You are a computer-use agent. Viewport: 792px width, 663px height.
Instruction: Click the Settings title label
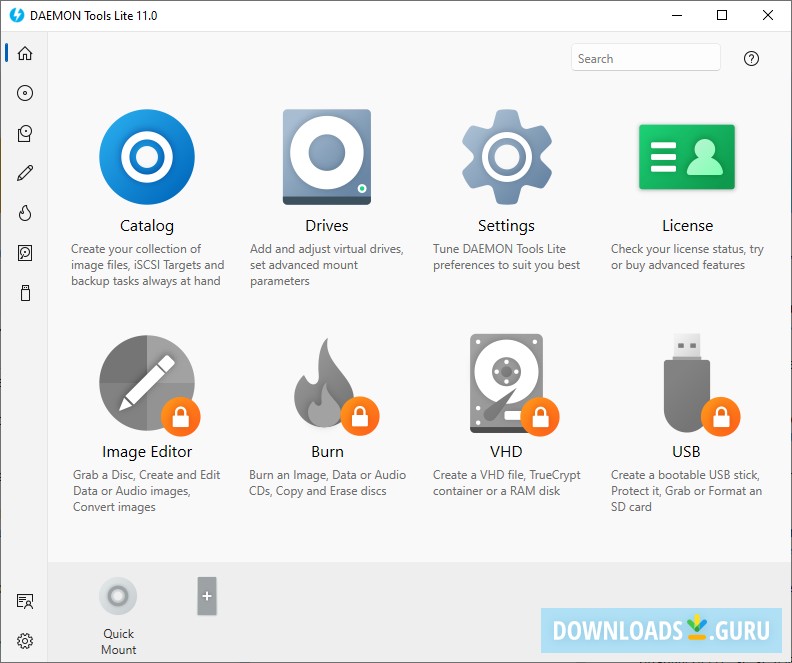[506, 226]
